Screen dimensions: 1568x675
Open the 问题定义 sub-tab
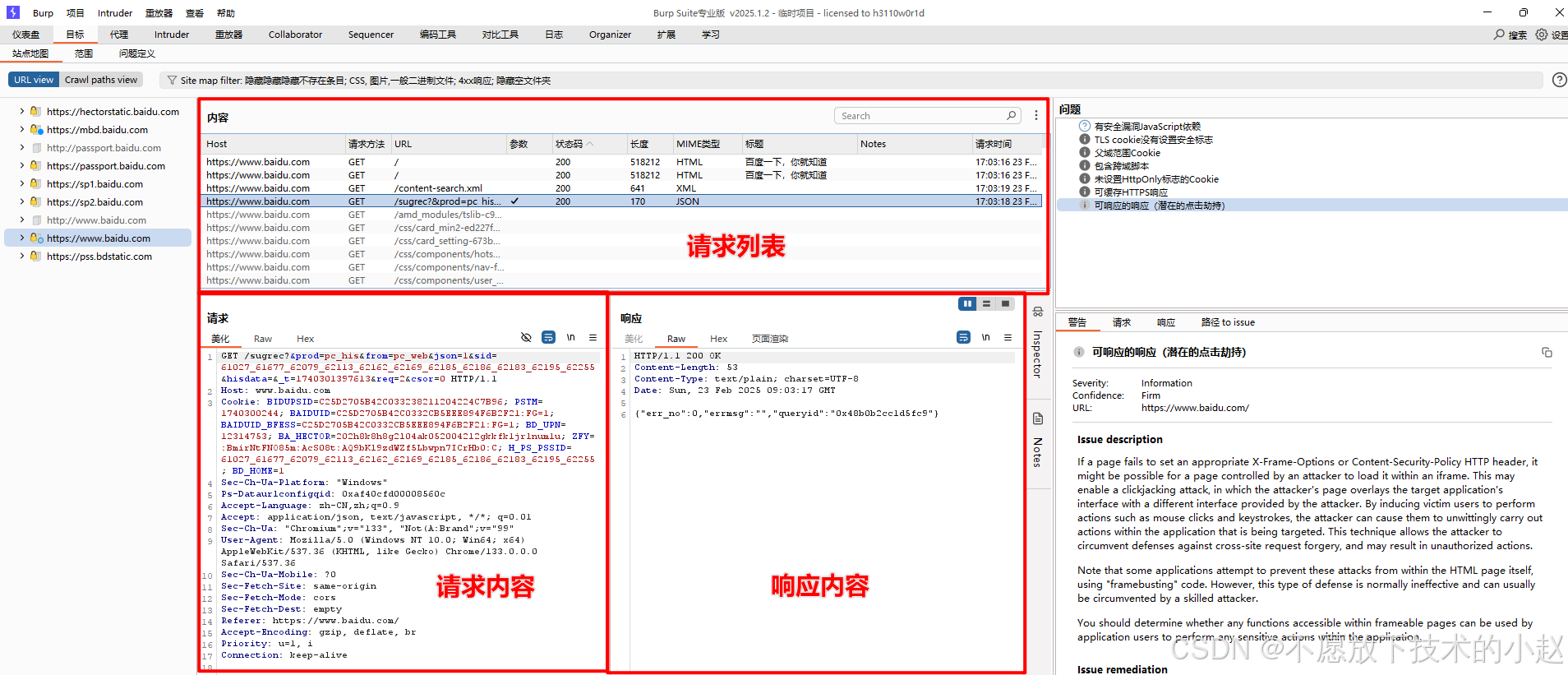pyautogui.click(x=137, y=53)
